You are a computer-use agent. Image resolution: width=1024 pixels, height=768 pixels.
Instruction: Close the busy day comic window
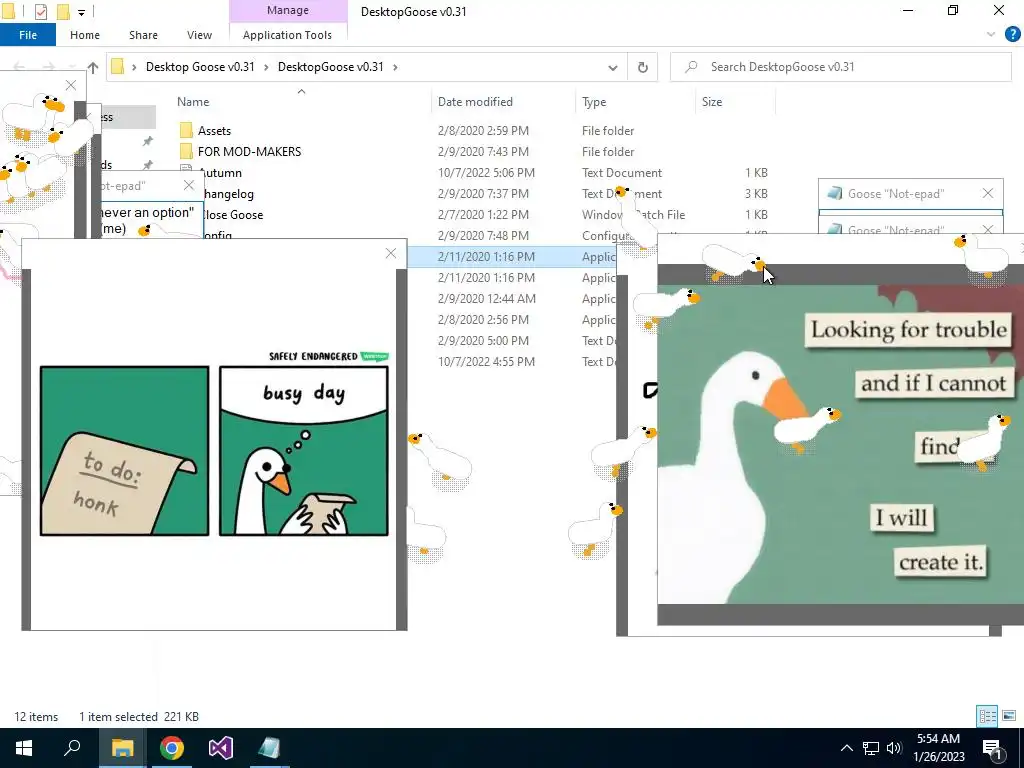tap(391, 253)
